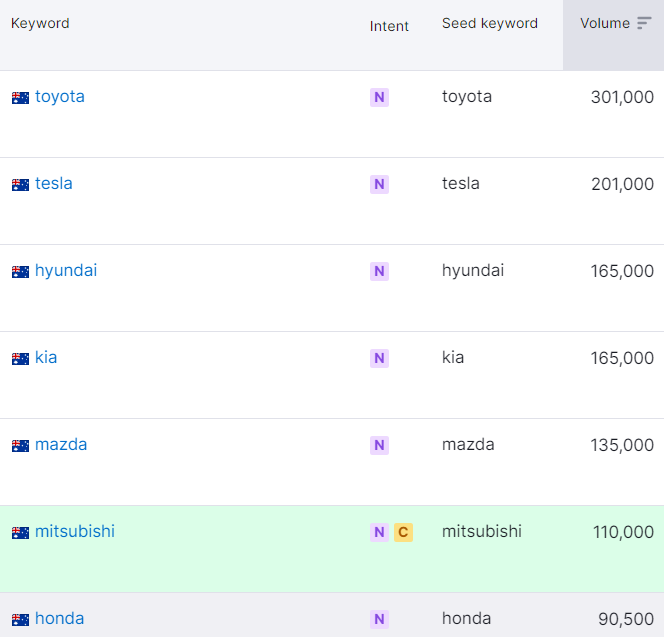Image resolution: width=664 pixels, height=637 pixels.
Task: Click the Australia flag beside honda
Action: coord(20,620)
